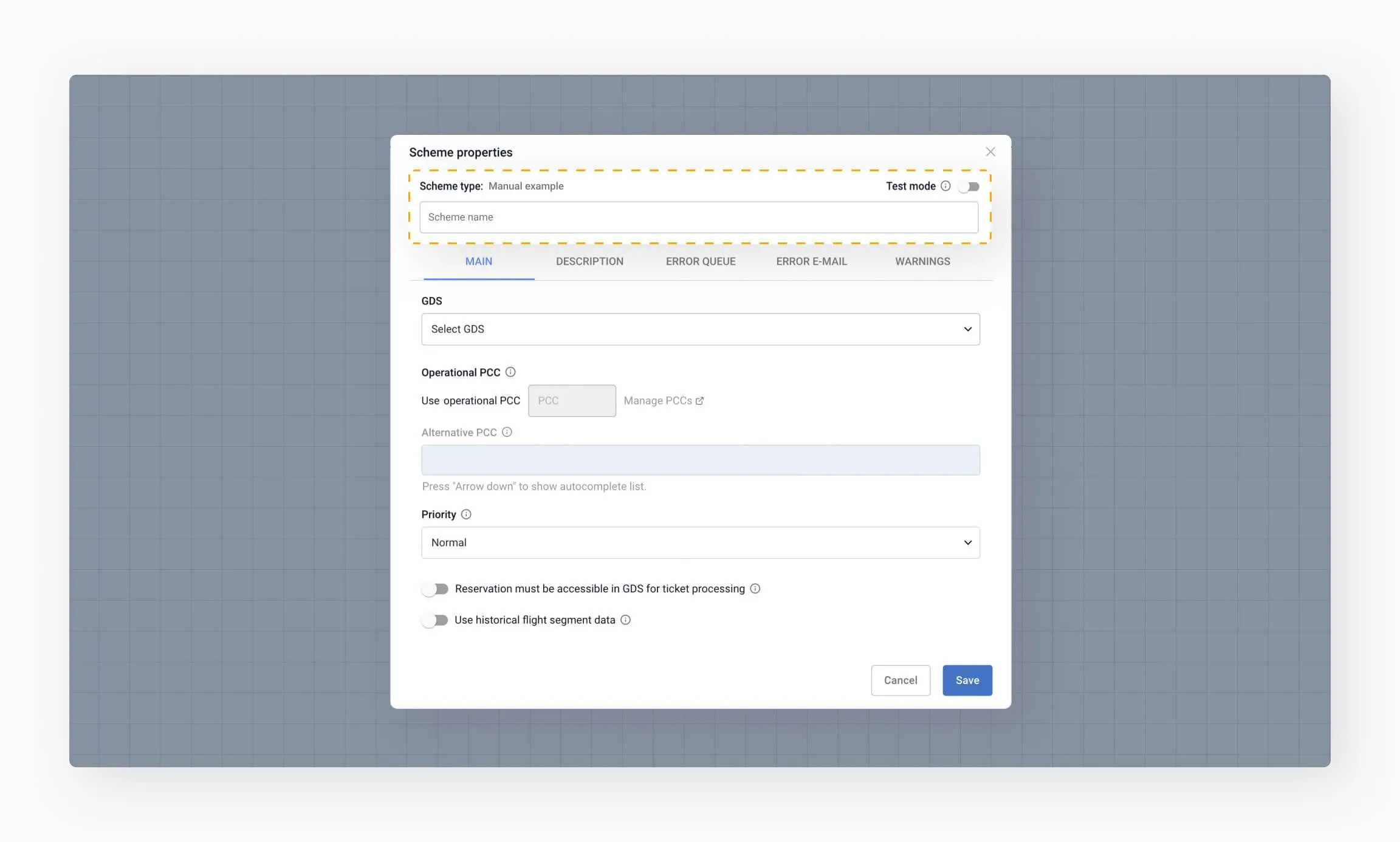Click info icon beside historical flight segment data

(x=626, y=620)
